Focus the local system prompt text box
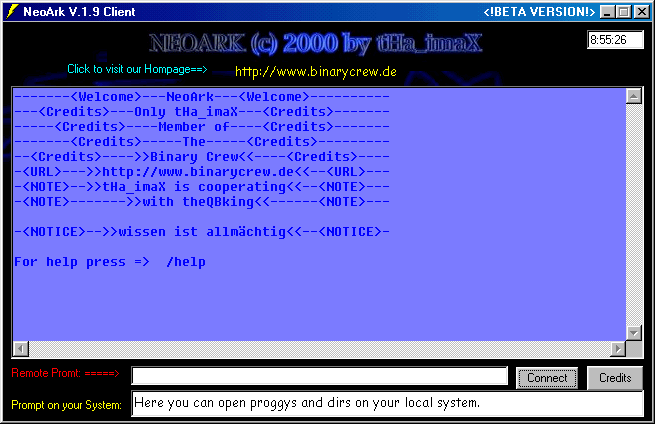This screenshot has width=655, height=424. coord(386,404)
